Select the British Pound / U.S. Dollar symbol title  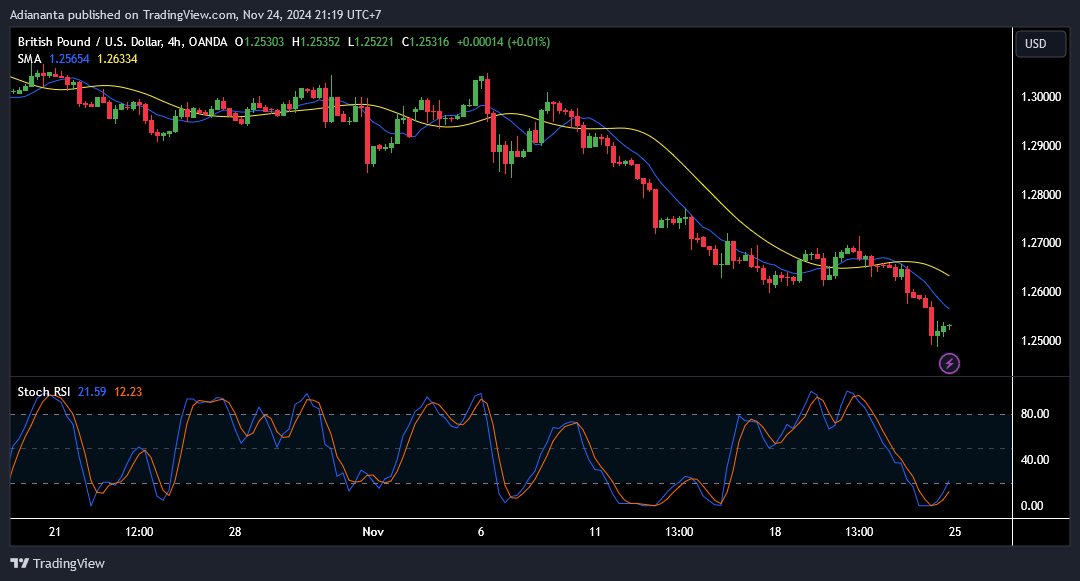pos(123,42)
